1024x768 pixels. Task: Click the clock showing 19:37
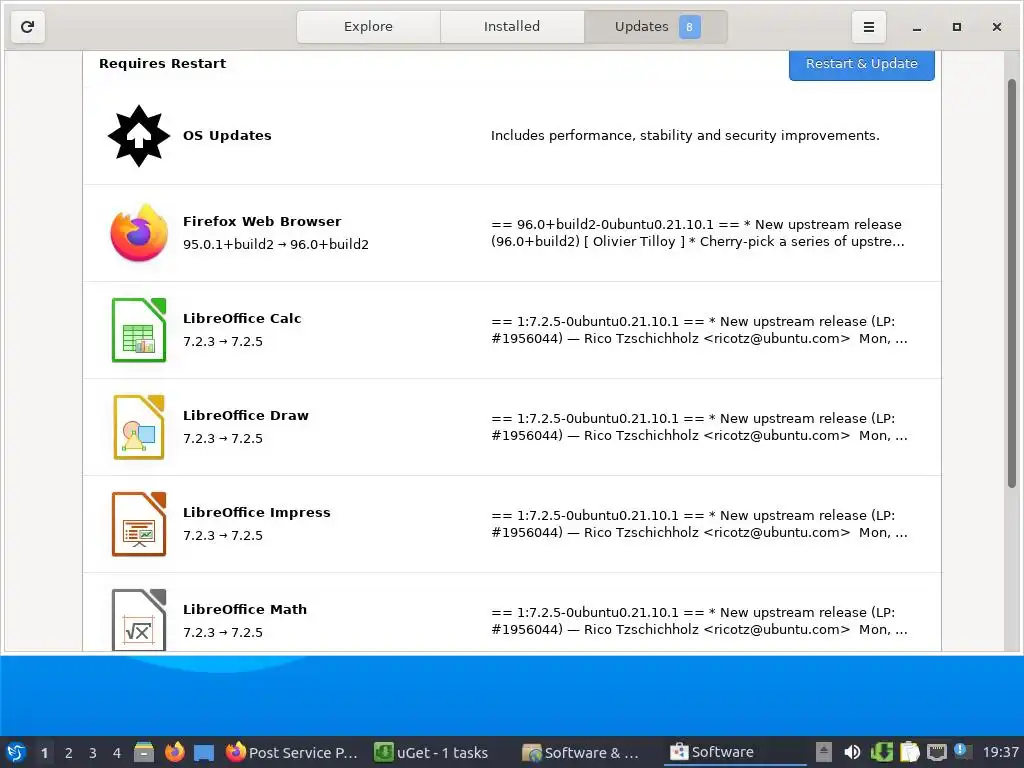1000,752
